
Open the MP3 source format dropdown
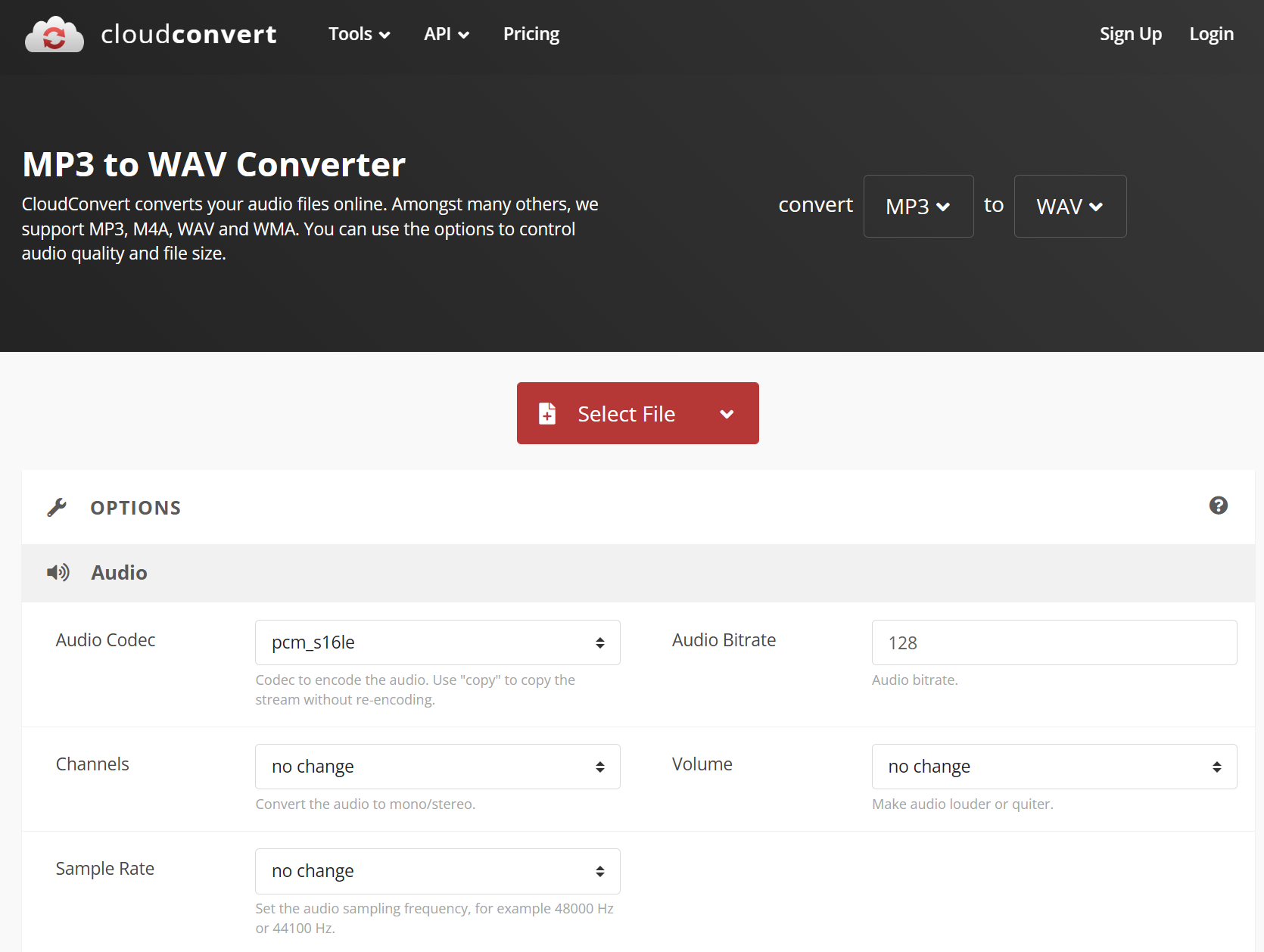pyautogui.click(x=918, y=207)
